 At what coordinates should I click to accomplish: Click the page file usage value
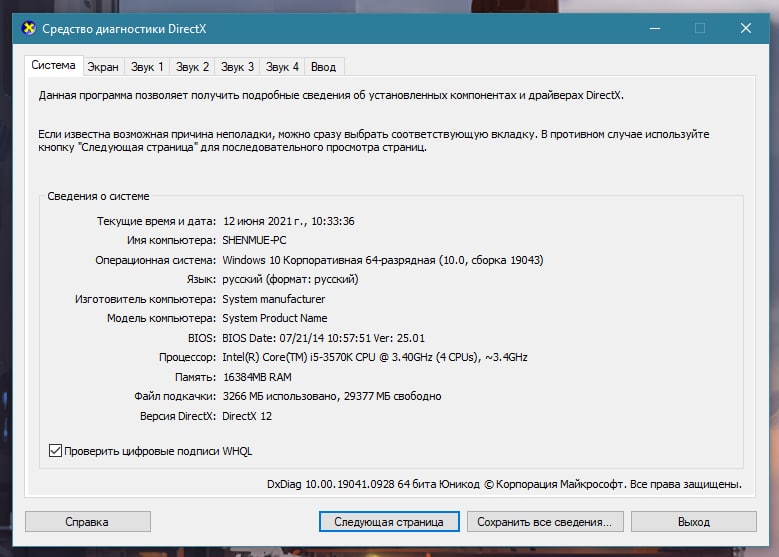pos(332,396)
